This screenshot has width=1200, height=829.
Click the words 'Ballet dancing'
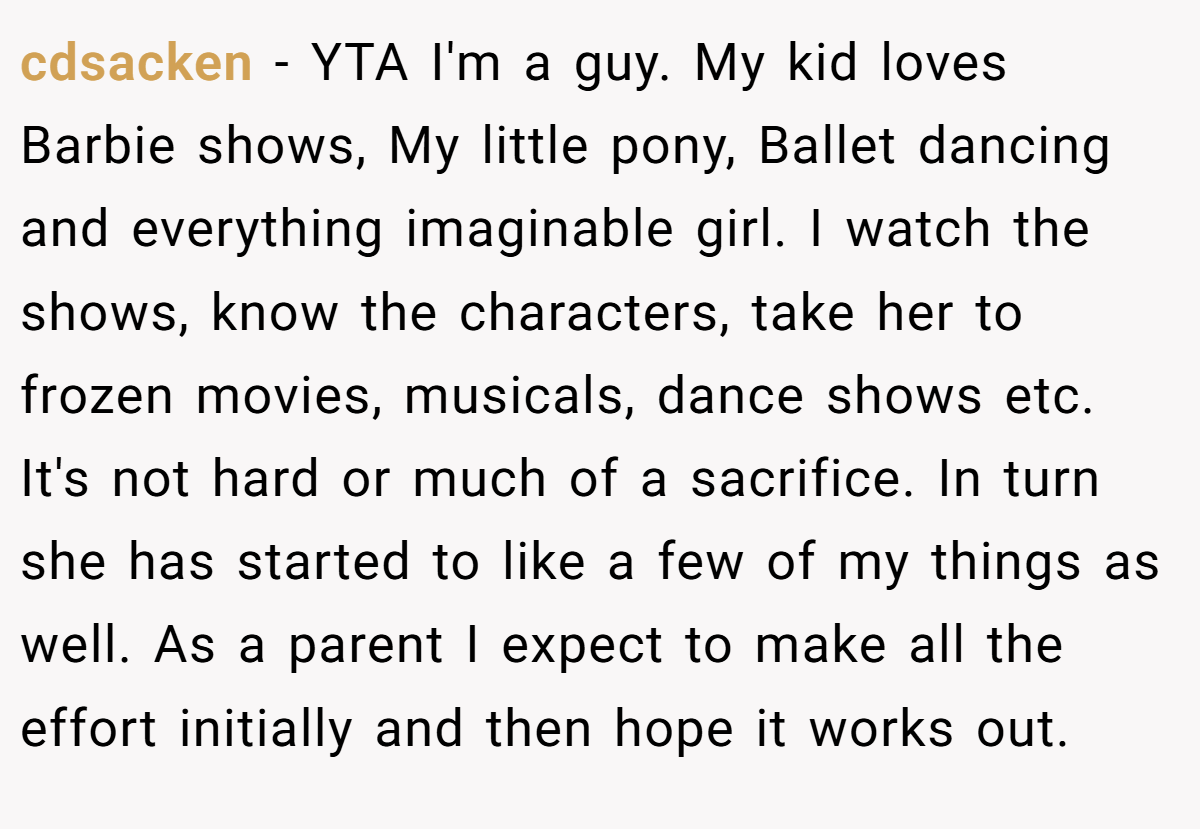coord(934,149)
